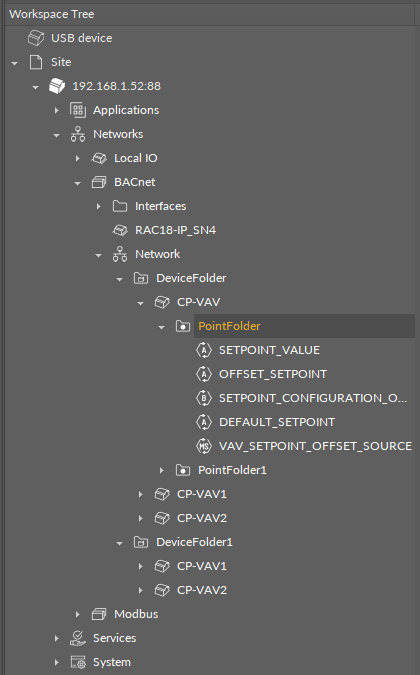This screenshot has width=420, height=675.
Task: Select the PointFolder label
Action: pyautogui.click(x=229, y=326)
